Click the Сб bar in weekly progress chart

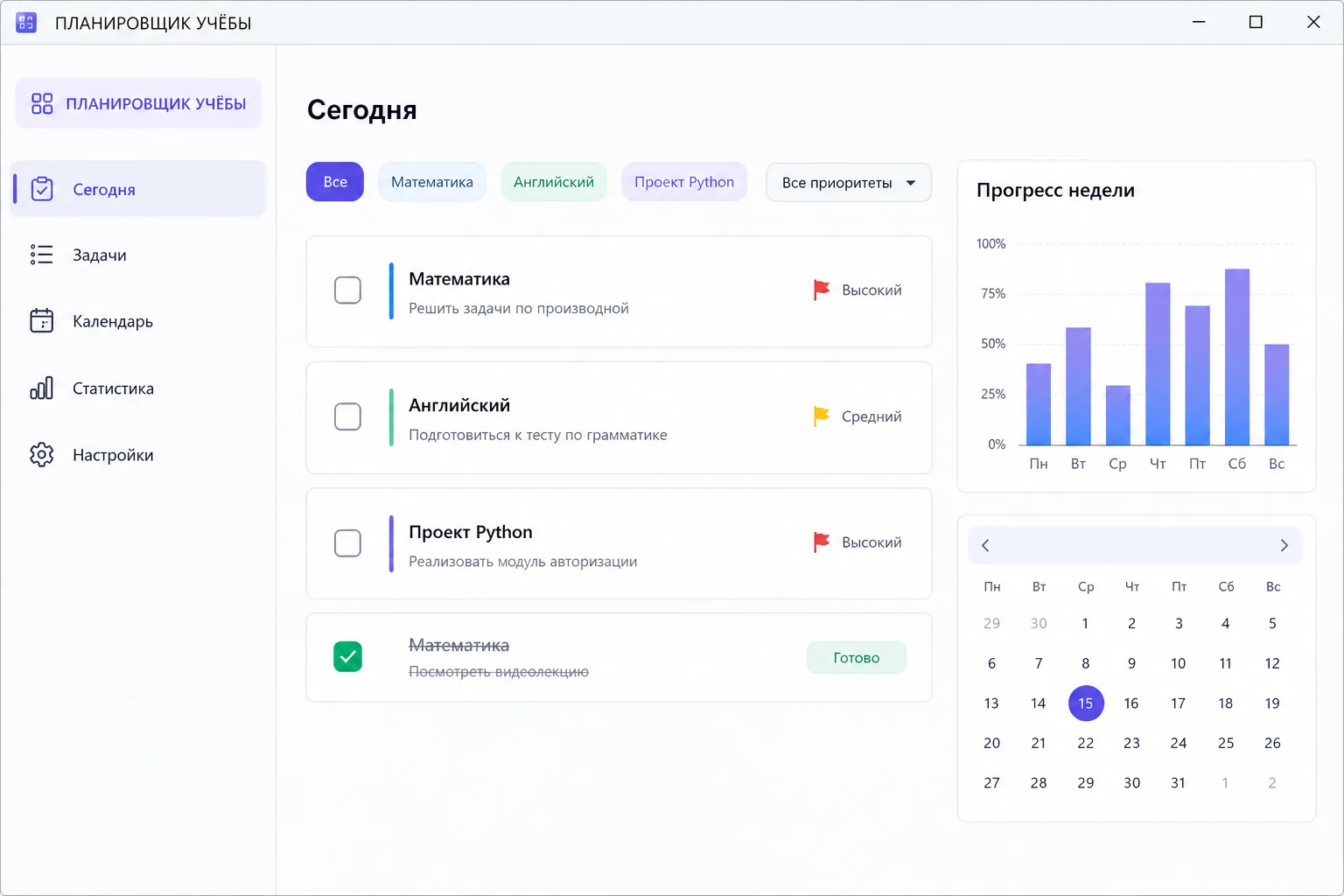1237,357
